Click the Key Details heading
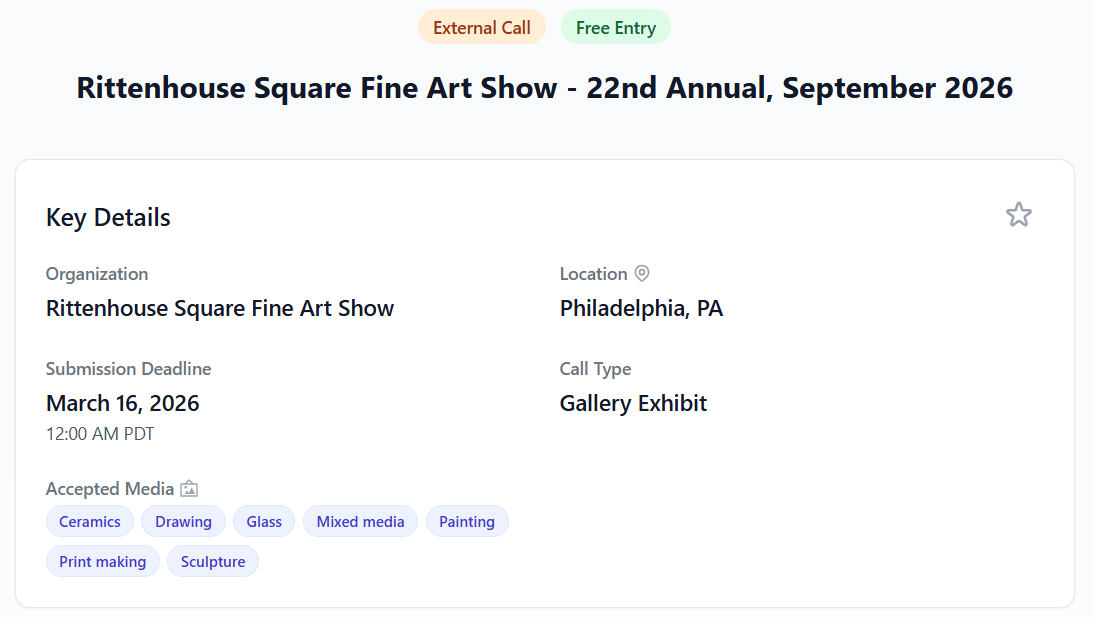This screenshot has width=1093, height=617. (x=107, y=217)
